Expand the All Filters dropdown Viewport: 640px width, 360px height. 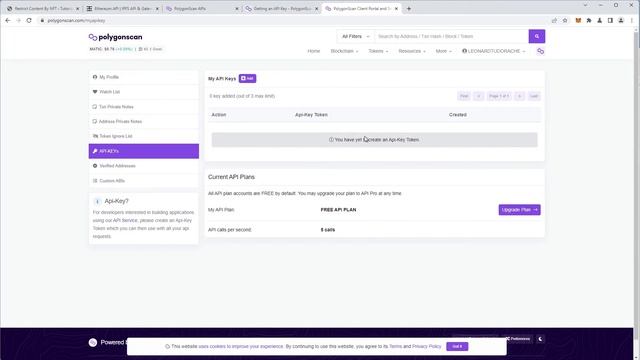pyautogui.click(x=356, y=36)
